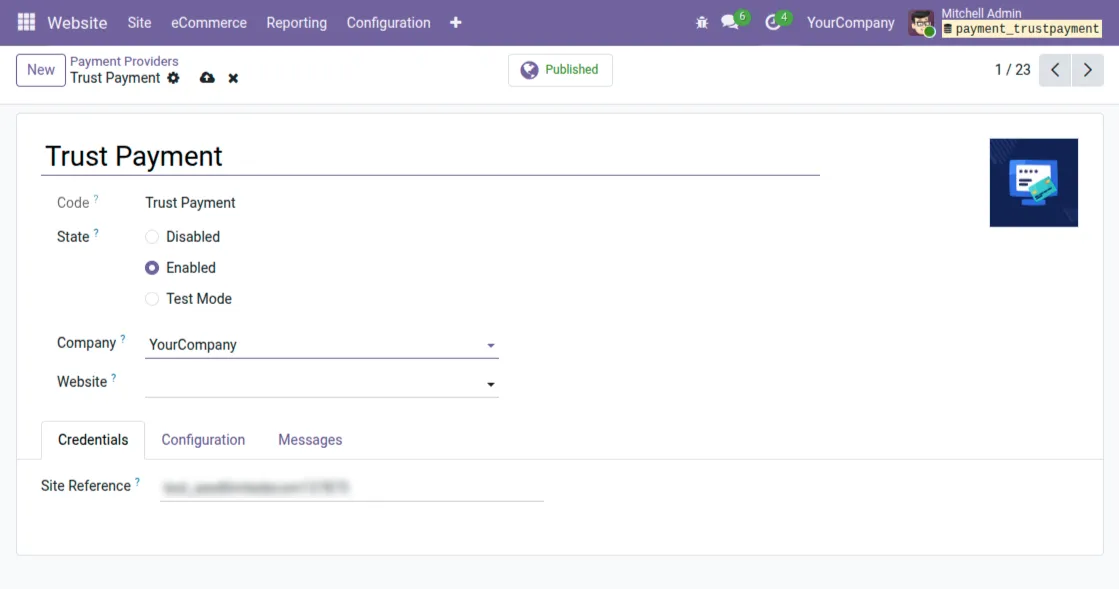Viewport: 1119px width, 589px height.
Task: Open the Reporting menu
Action: (296, 23)
